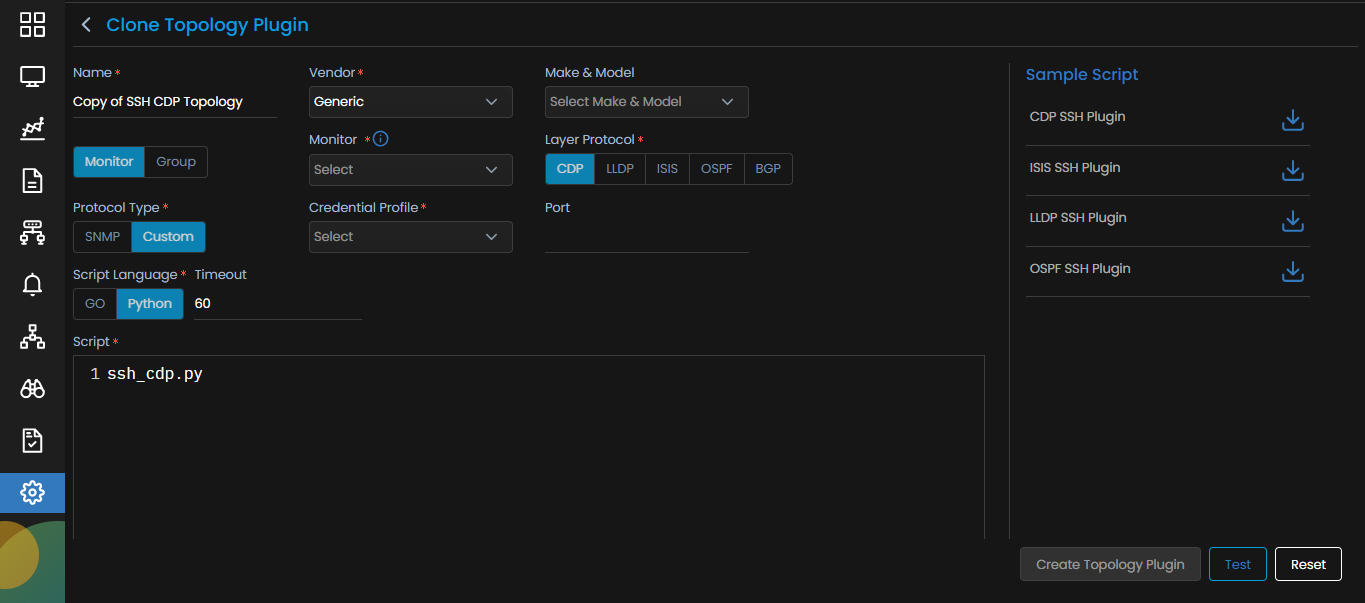Screen dimensions: 1365x603
Task: Select the LLDP layer protocol tab
Action: pos(620,169)
